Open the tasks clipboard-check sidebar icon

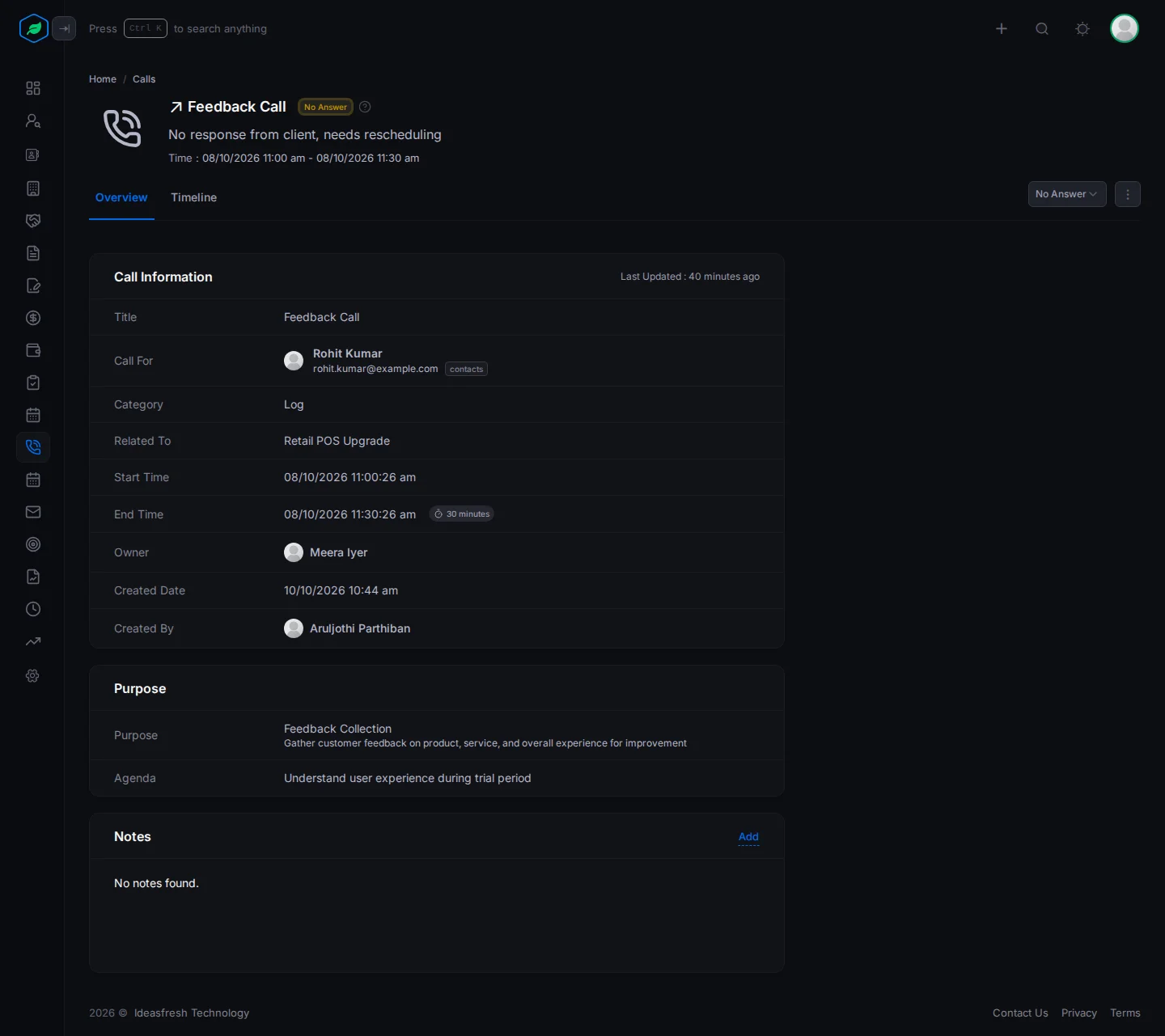tap(33, 383)
